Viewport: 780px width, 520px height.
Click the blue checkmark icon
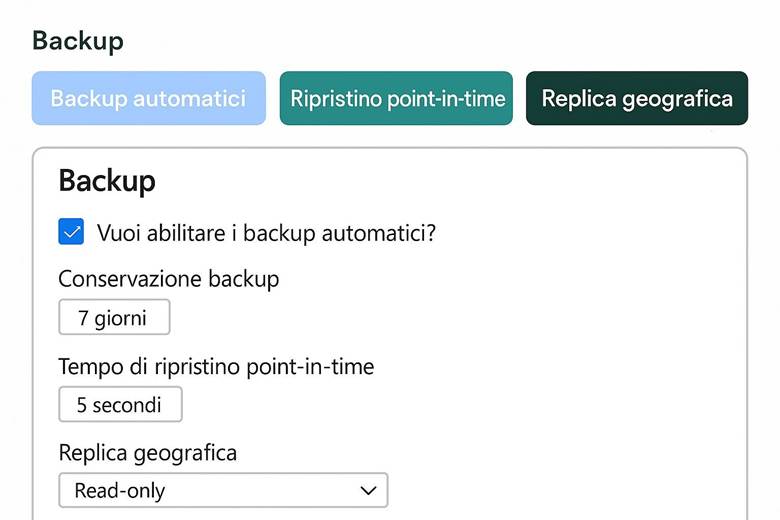click(x=71, y=233)
